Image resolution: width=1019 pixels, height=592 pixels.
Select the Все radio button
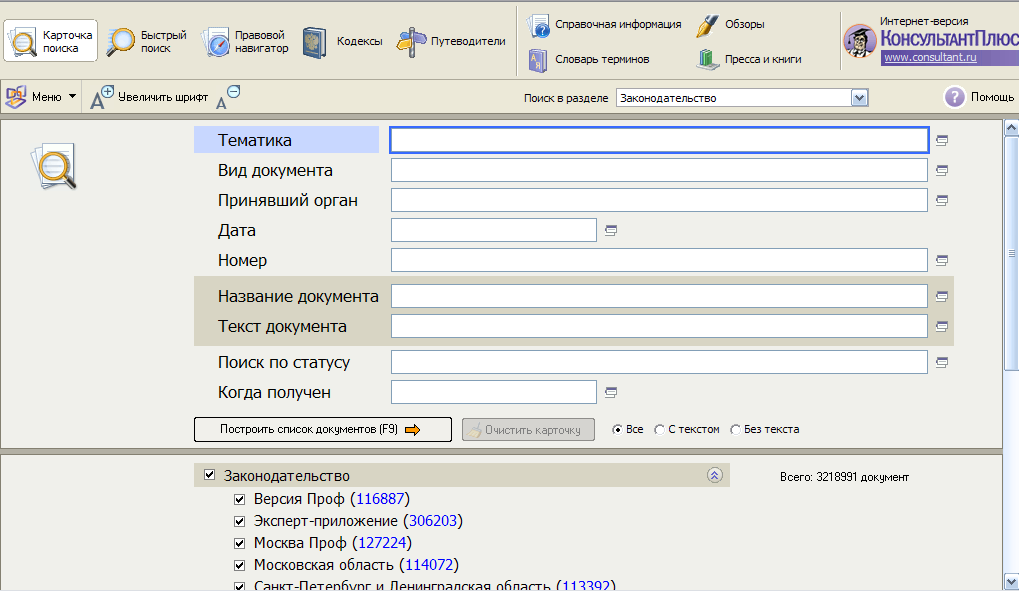click(617, 430)
